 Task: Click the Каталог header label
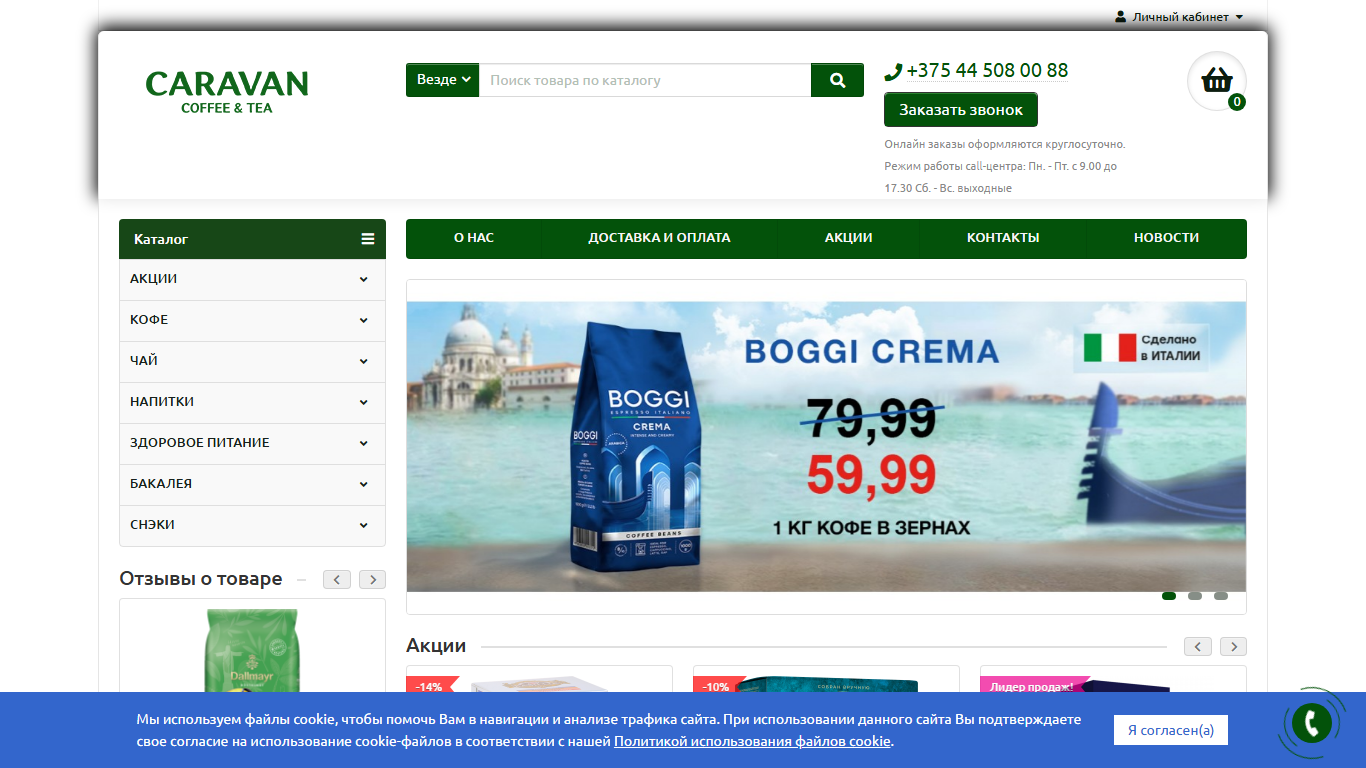pyautogui.click(x=161, y=239)
